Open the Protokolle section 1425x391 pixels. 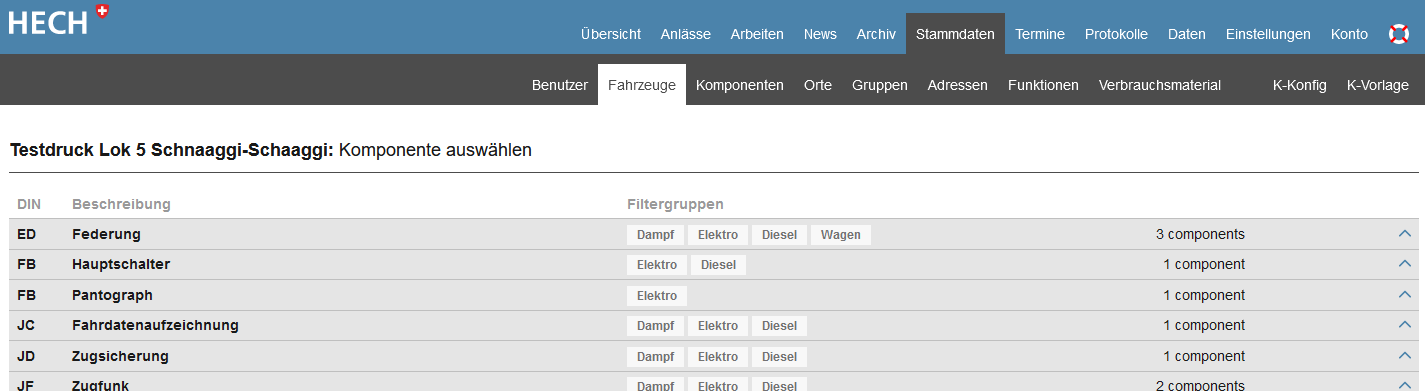pyautogui.click(x=1116, y=34)
